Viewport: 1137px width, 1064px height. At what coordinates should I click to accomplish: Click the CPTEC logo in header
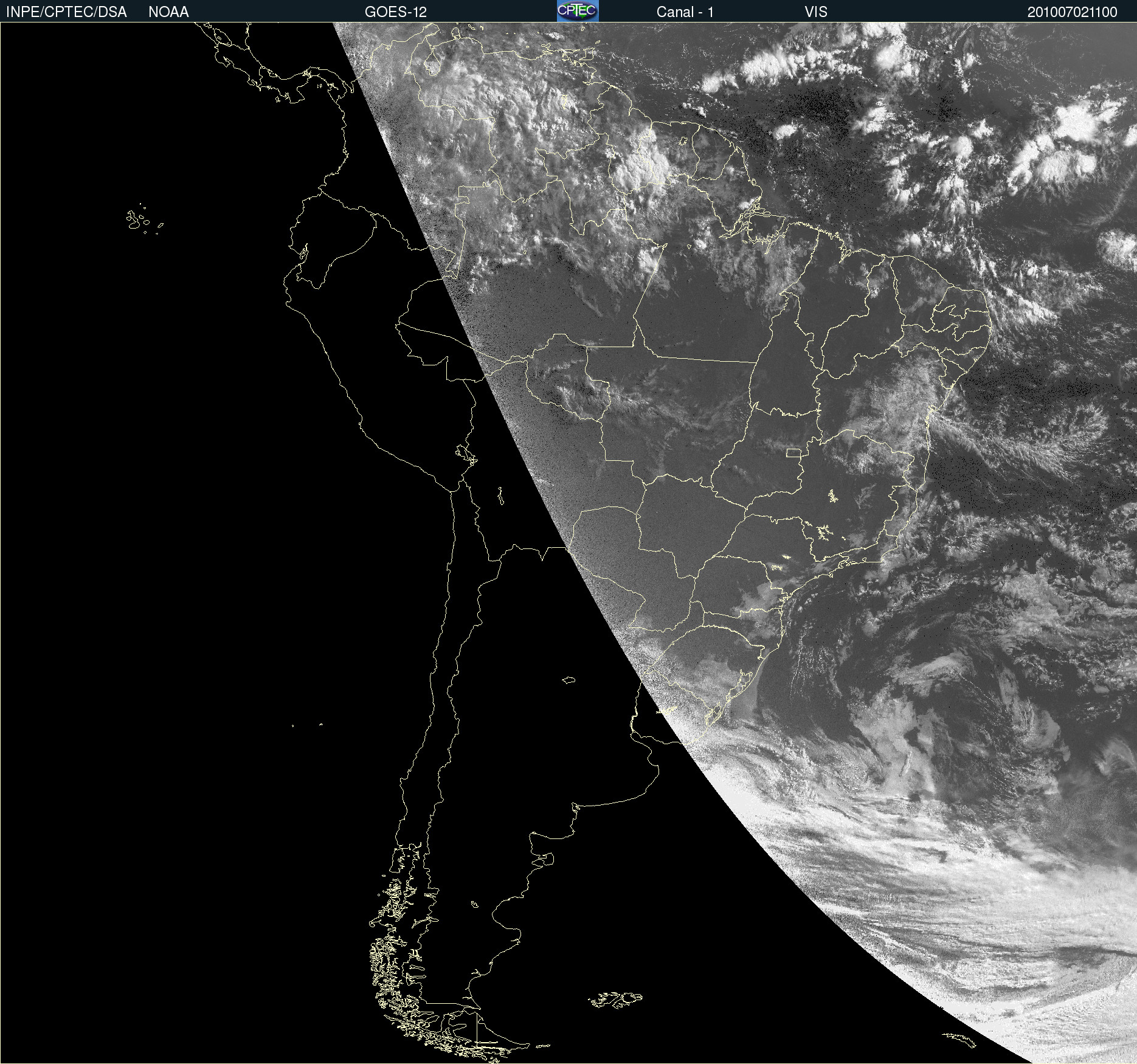[x=578, y=11]
